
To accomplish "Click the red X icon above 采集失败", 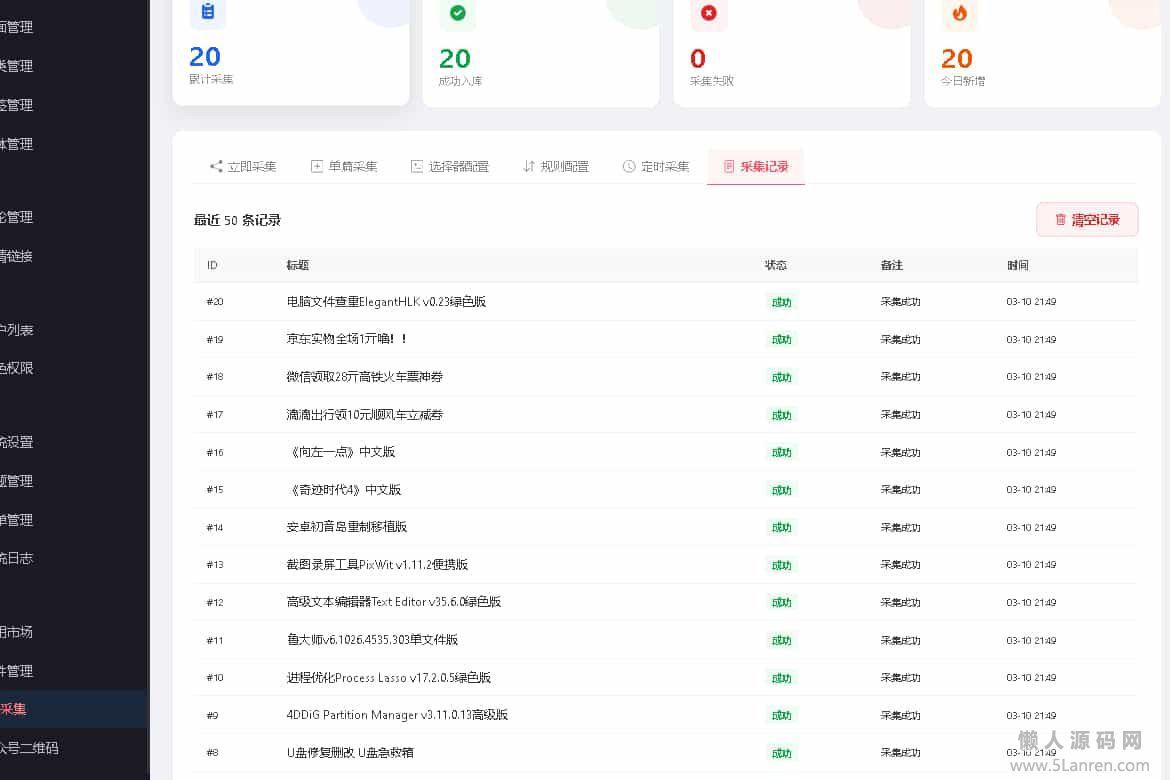I will [x=708, y=13].
